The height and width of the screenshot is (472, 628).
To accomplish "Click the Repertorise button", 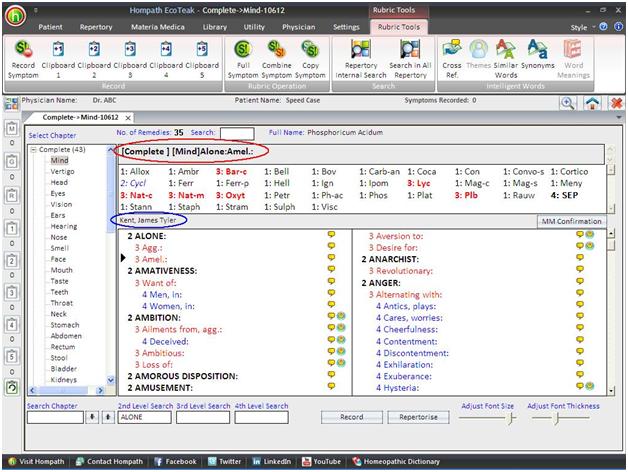I will 418,417.
